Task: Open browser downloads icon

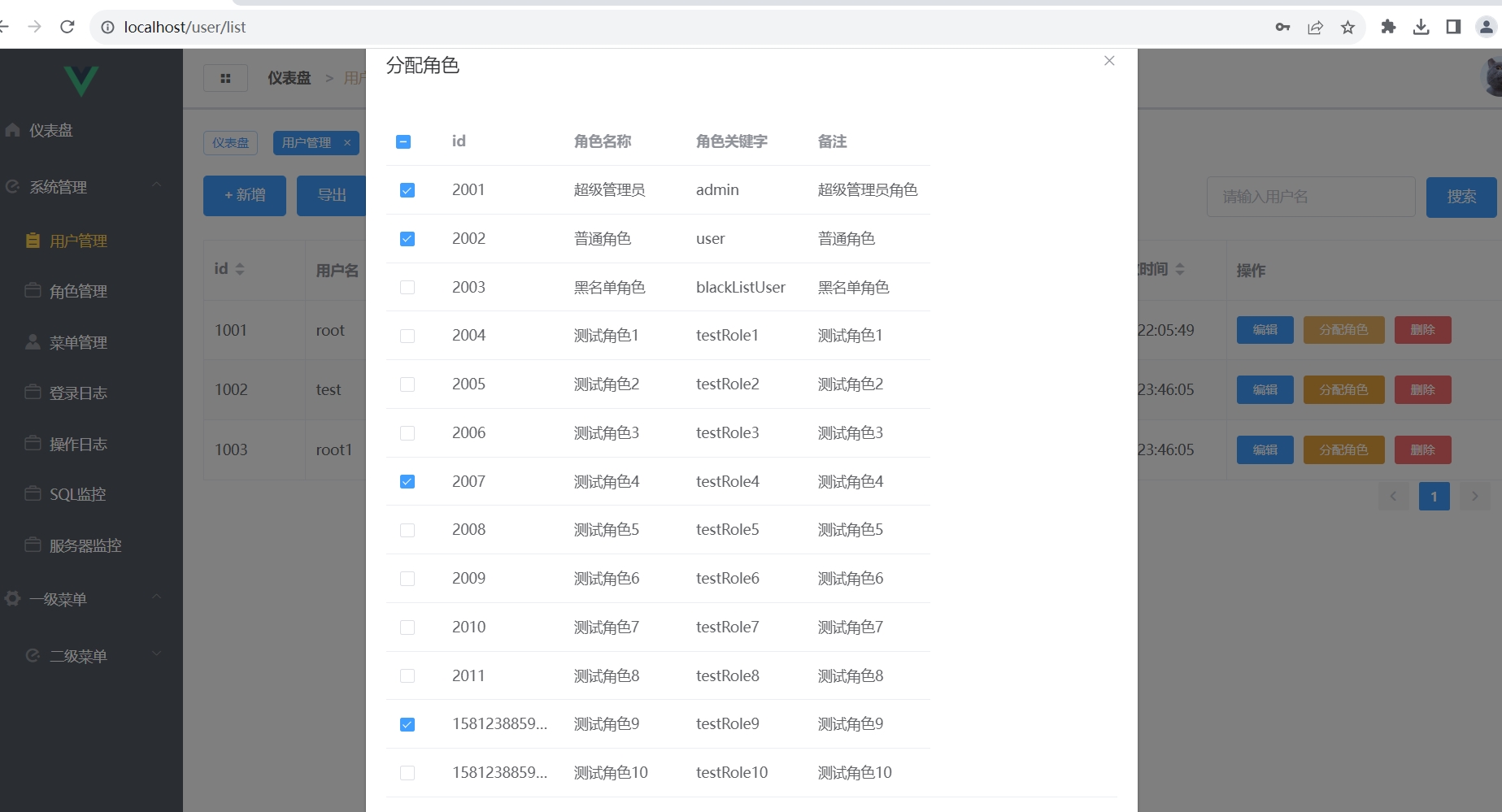Action: [x=1421, y=27]
